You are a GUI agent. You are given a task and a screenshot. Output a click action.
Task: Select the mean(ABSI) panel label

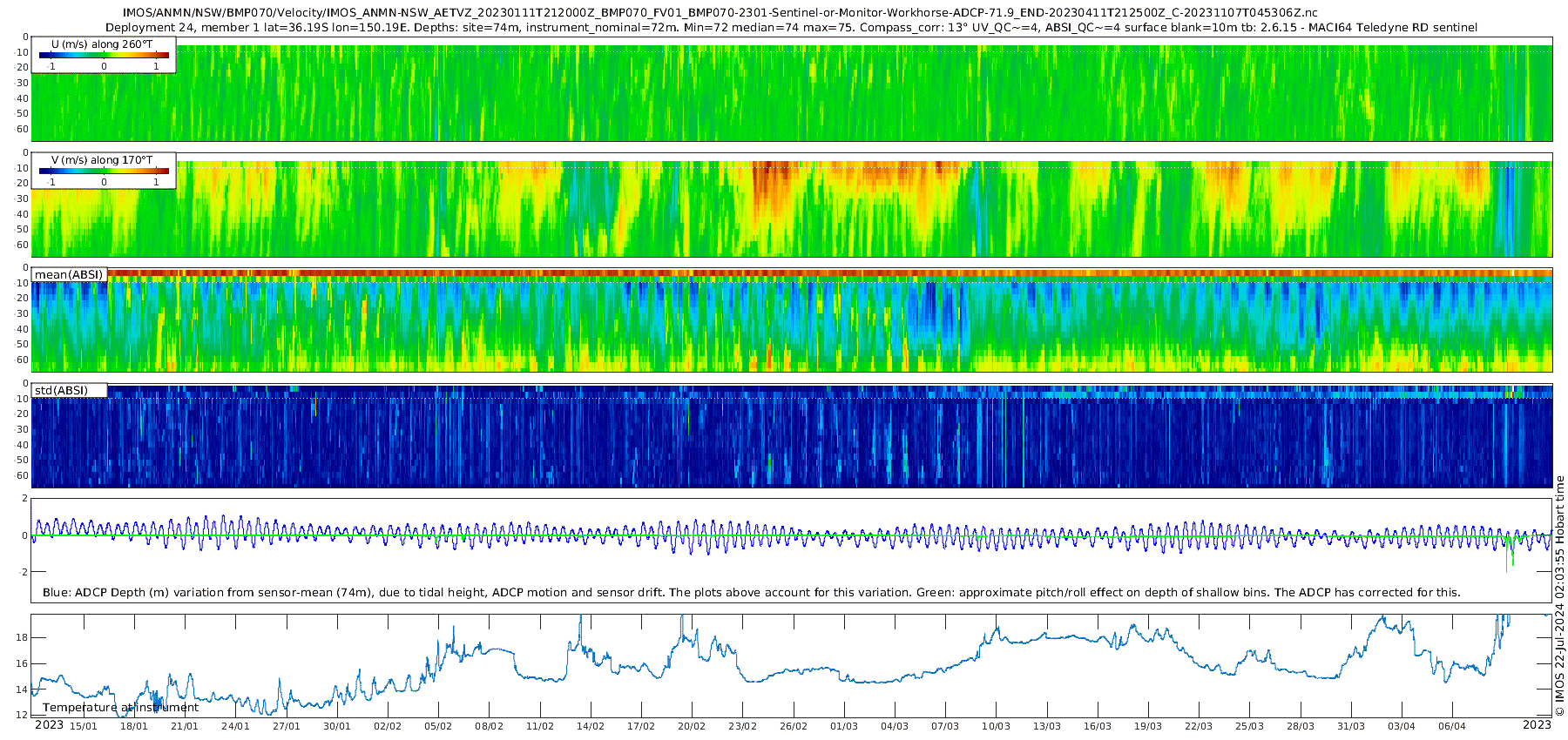pyautogui.click(x=69, y=274)
